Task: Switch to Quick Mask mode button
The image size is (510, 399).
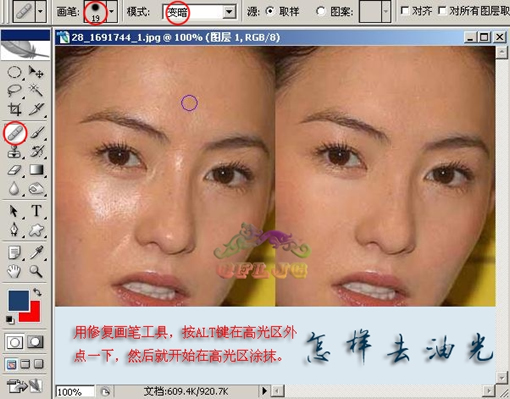Action: (35, 342)
